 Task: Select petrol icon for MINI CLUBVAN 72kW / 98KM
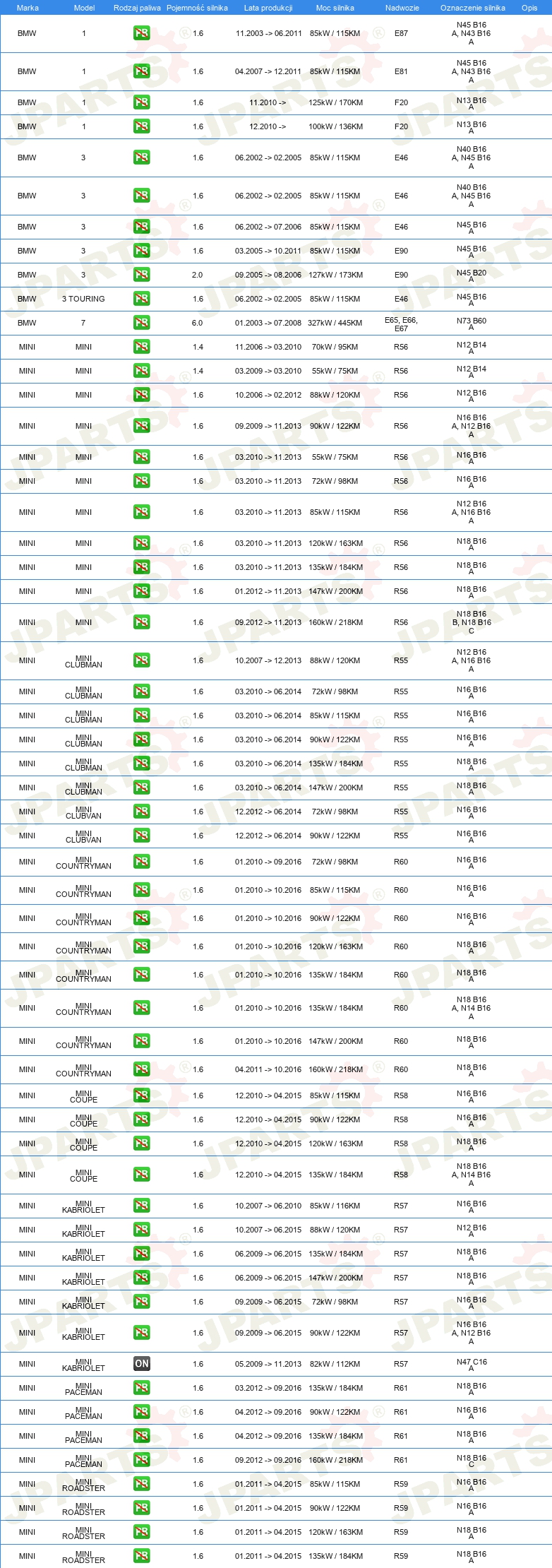[141, 812]
